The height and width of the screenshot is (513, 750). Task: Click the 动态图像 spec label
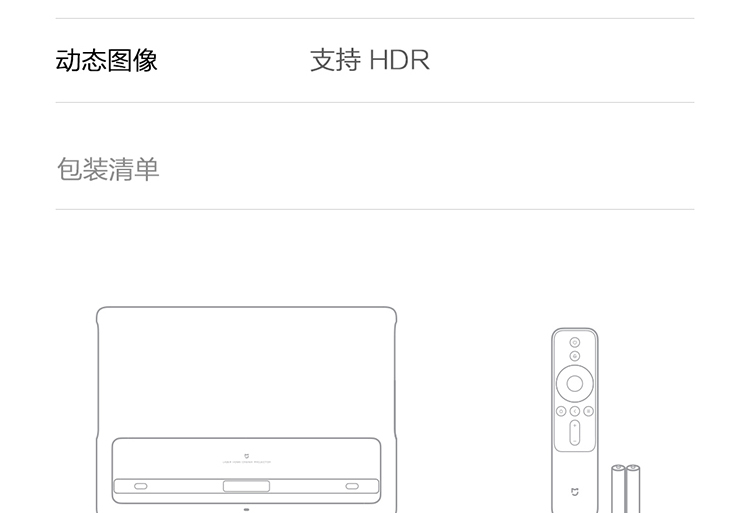[x=106, y=60]
